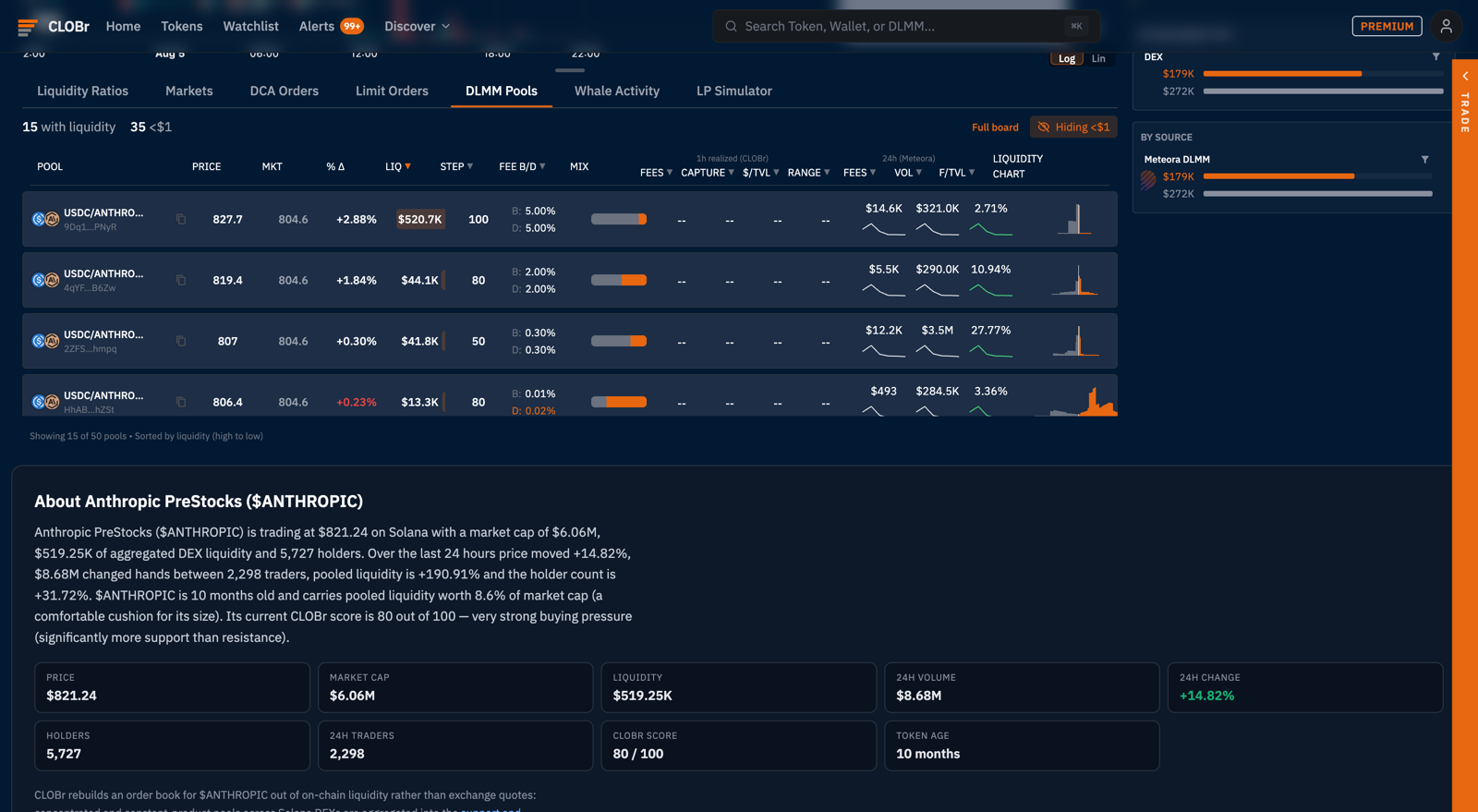Toggle the Hiding <$1 pools filter
Image resolution: width=1478 pixels, height=812 pixels.
(x=1073, y=127)
